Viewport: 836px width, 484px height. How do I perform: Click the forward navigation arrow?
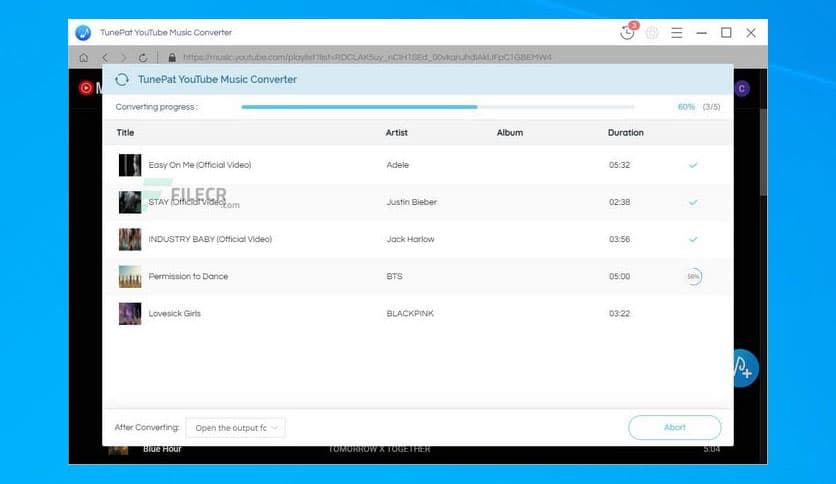124,58
